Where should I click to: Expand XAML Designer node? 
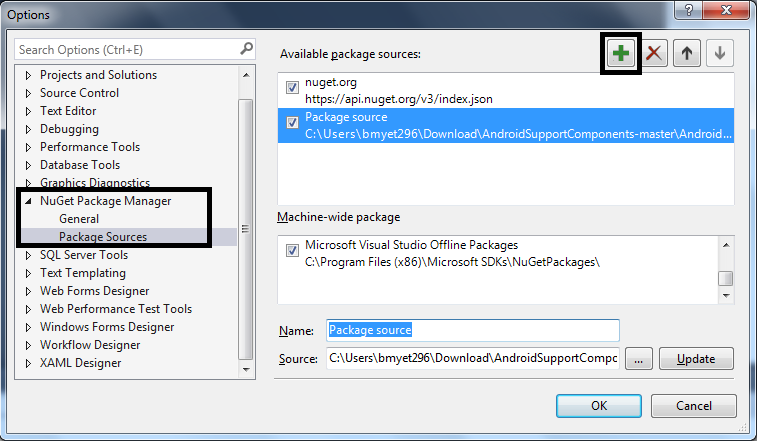point(28,363)
